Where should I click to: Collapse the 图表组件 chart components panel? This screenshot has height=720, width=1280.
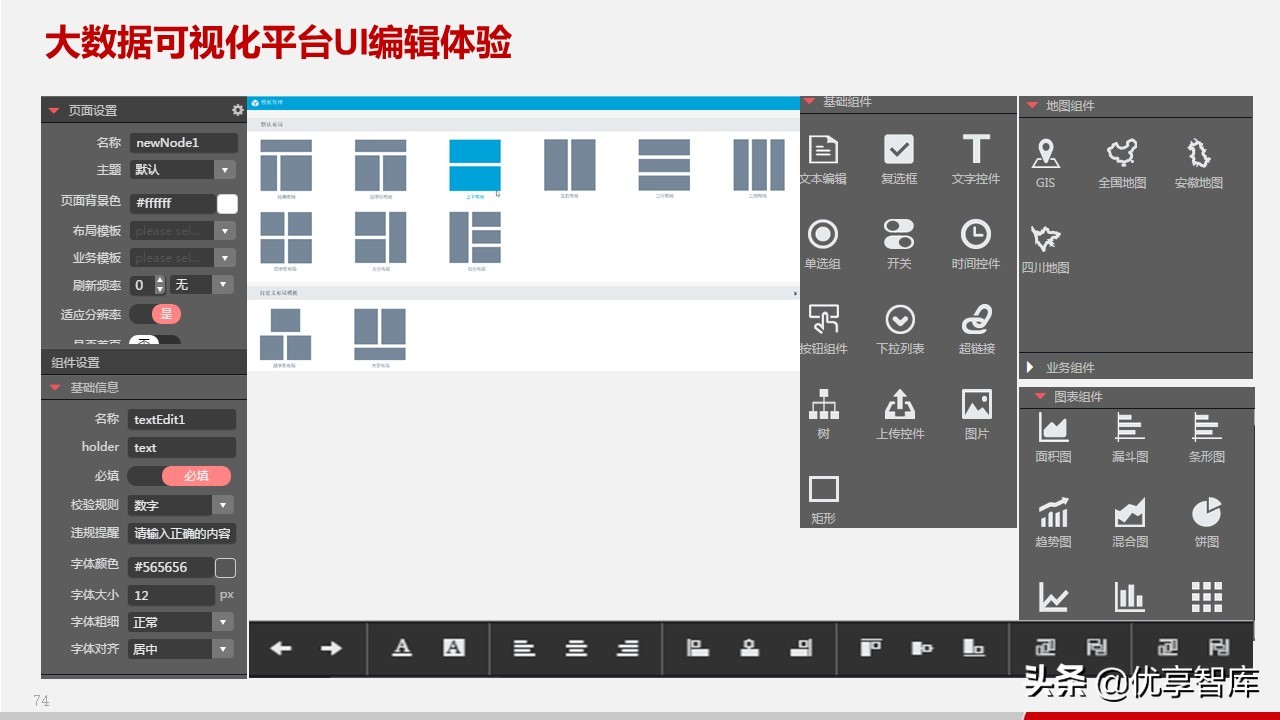coord(1039,397)
